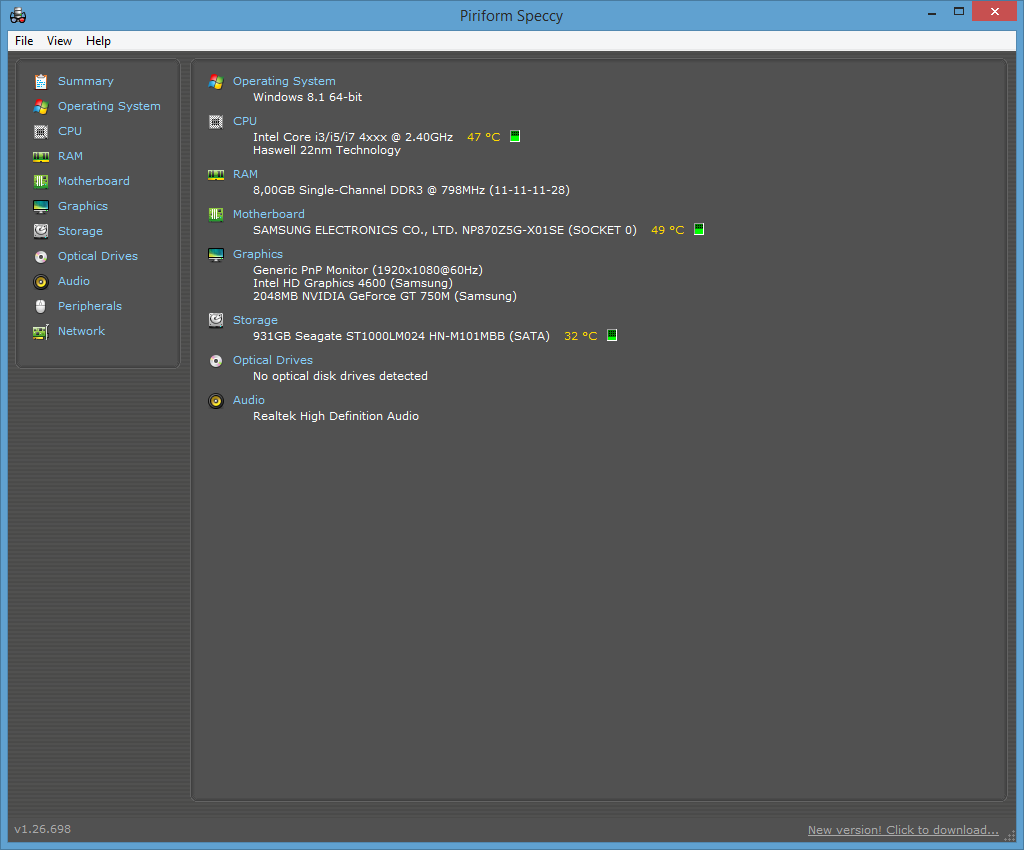Screen dimensions: 1024x850
Task: Click the new version download link
Action: click(903, 830)
